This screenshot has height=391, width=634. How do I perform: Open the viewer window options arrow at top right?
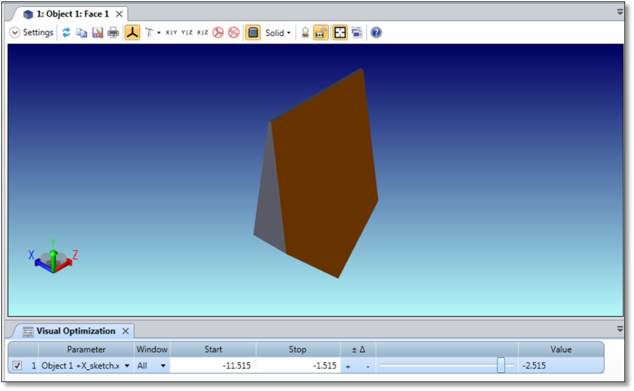(620, 12)
